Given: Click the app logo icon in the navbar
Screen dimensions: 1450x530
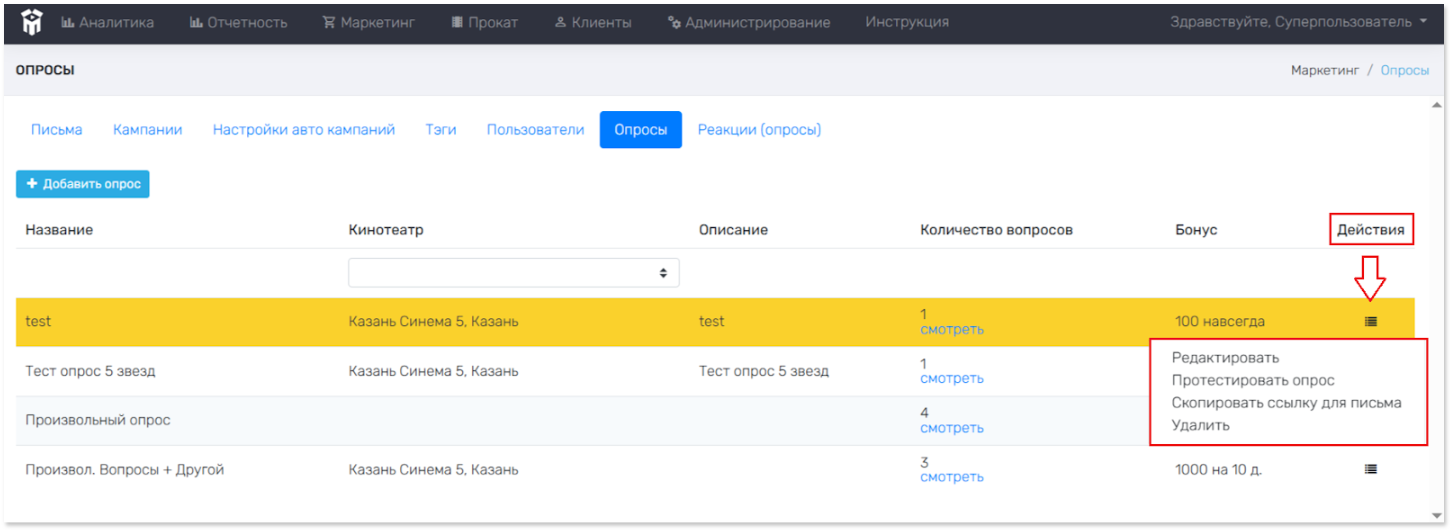Looking at the screenshot, I should point(30,22).
